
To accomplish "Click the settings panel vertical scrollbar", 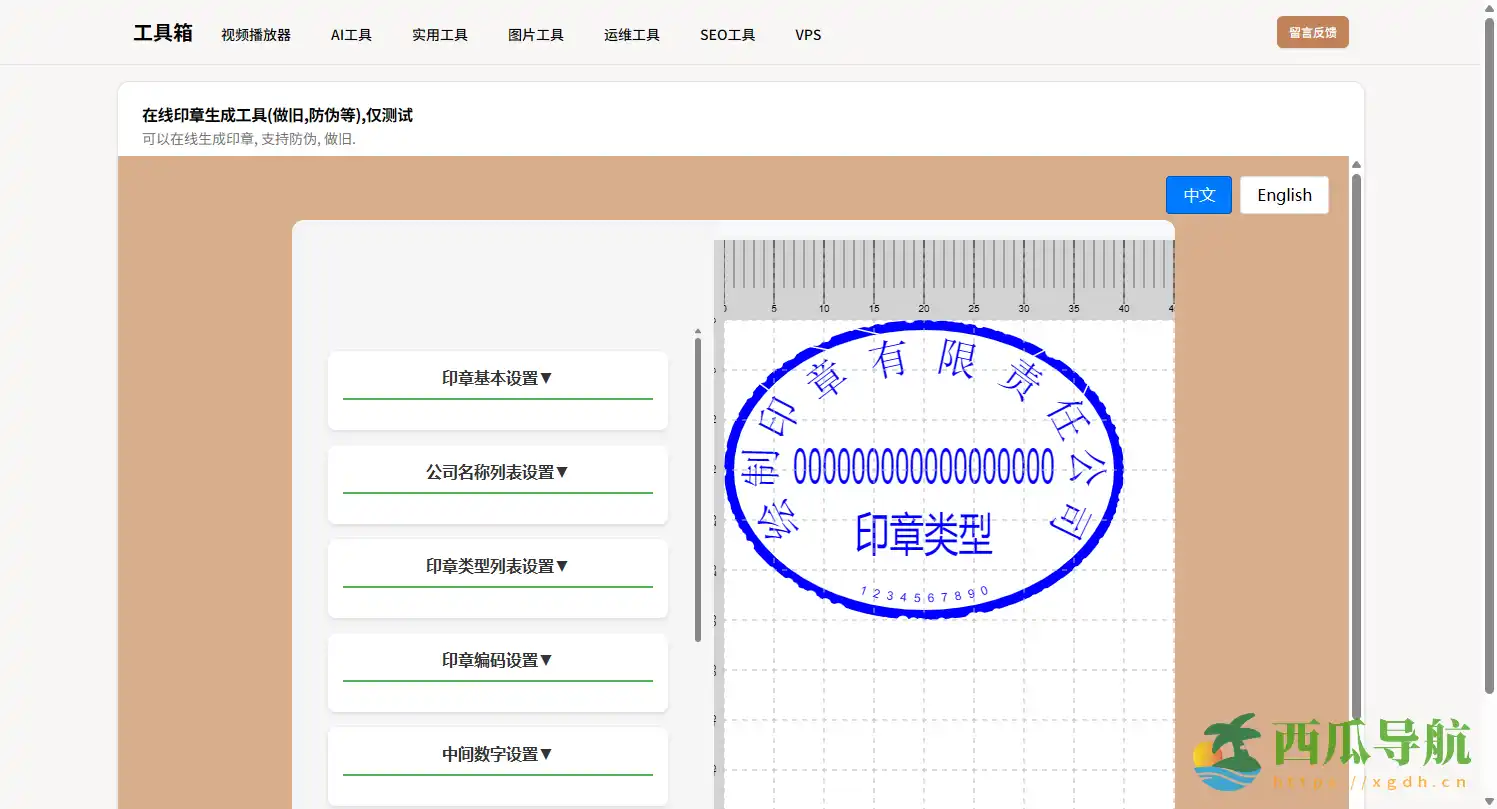I will click(698, 488).
